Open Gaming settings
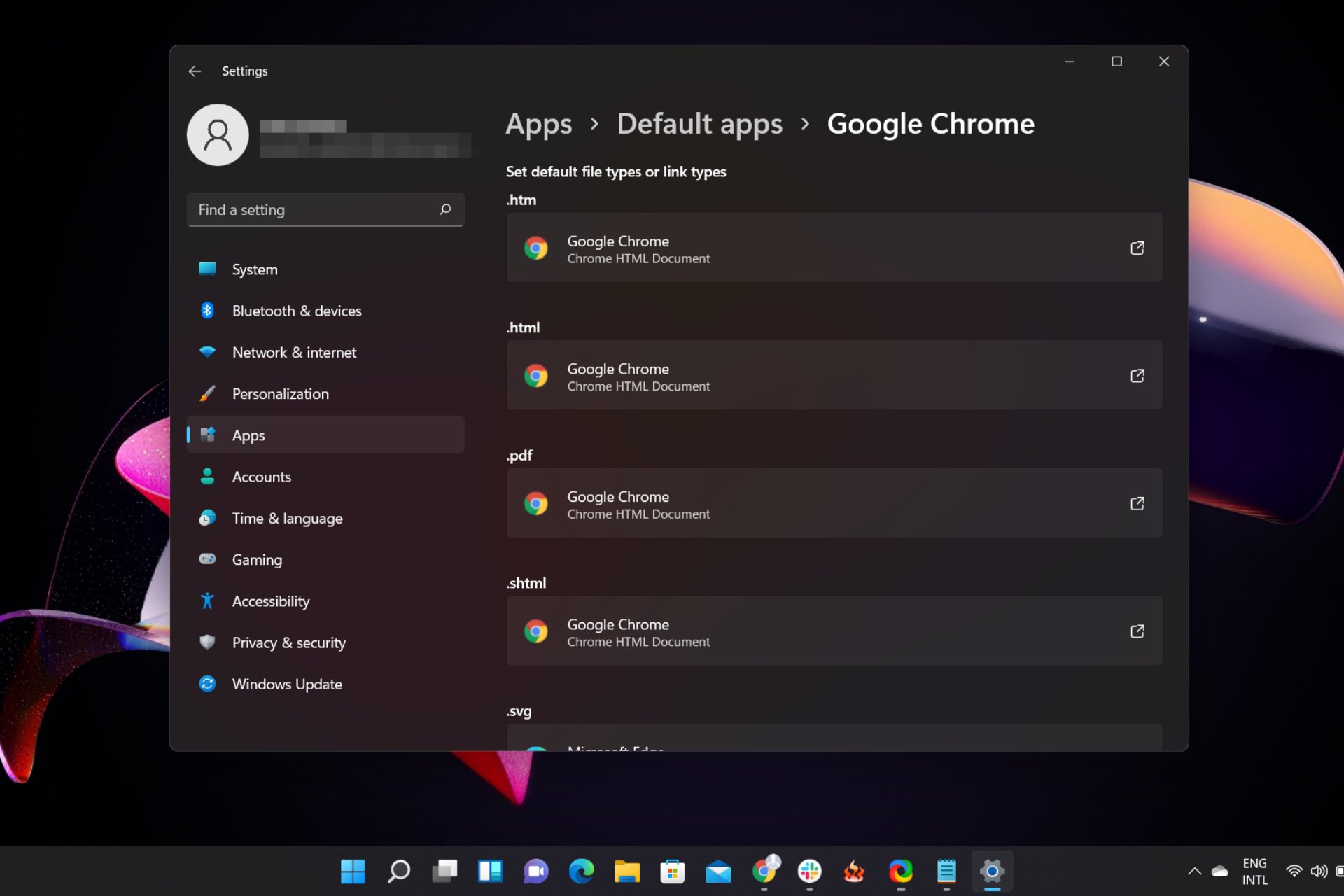Screen dimensions: 1344x896 257,559
